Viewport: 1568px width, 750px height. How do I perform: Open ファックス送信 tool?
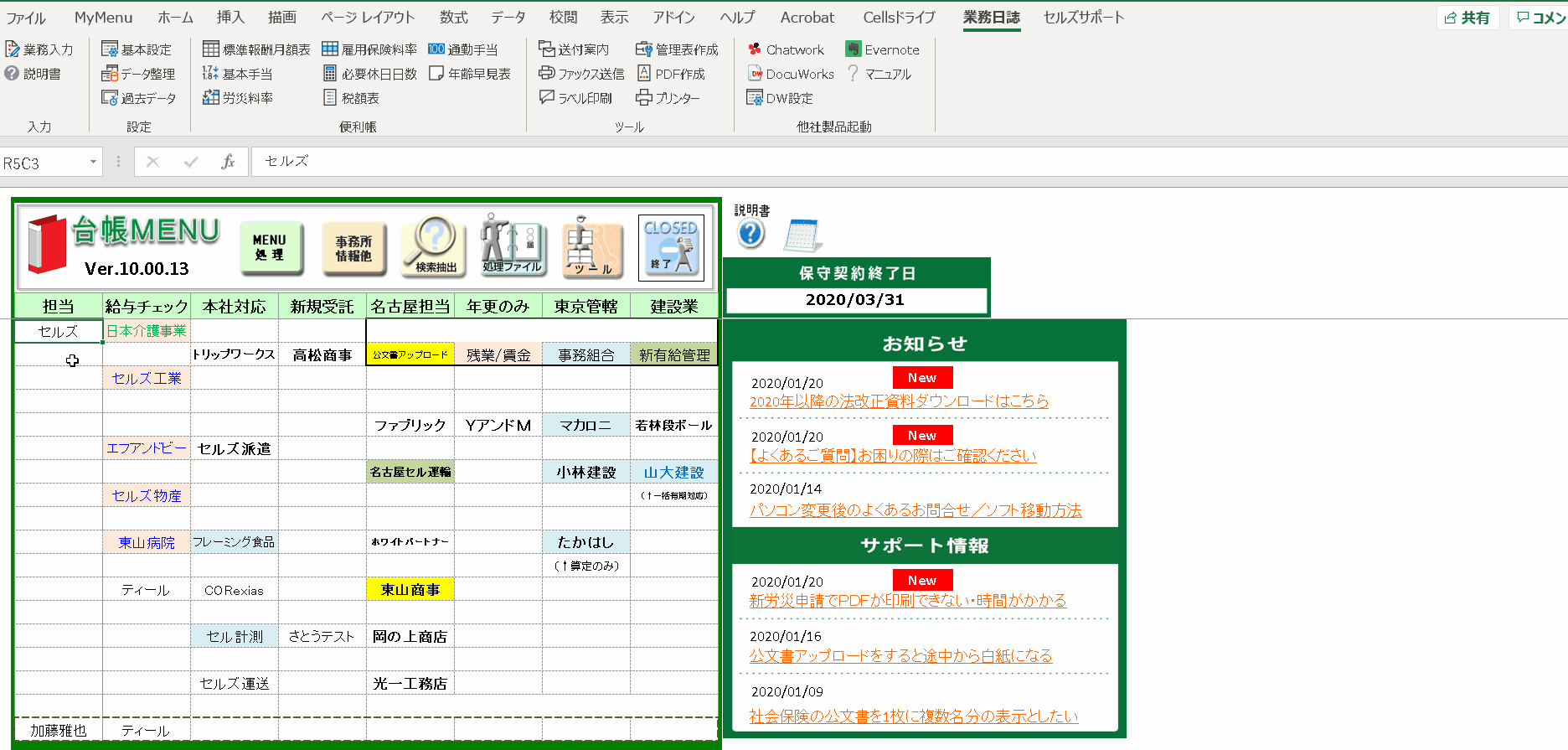pyautogui.click(x=581, y=74)
